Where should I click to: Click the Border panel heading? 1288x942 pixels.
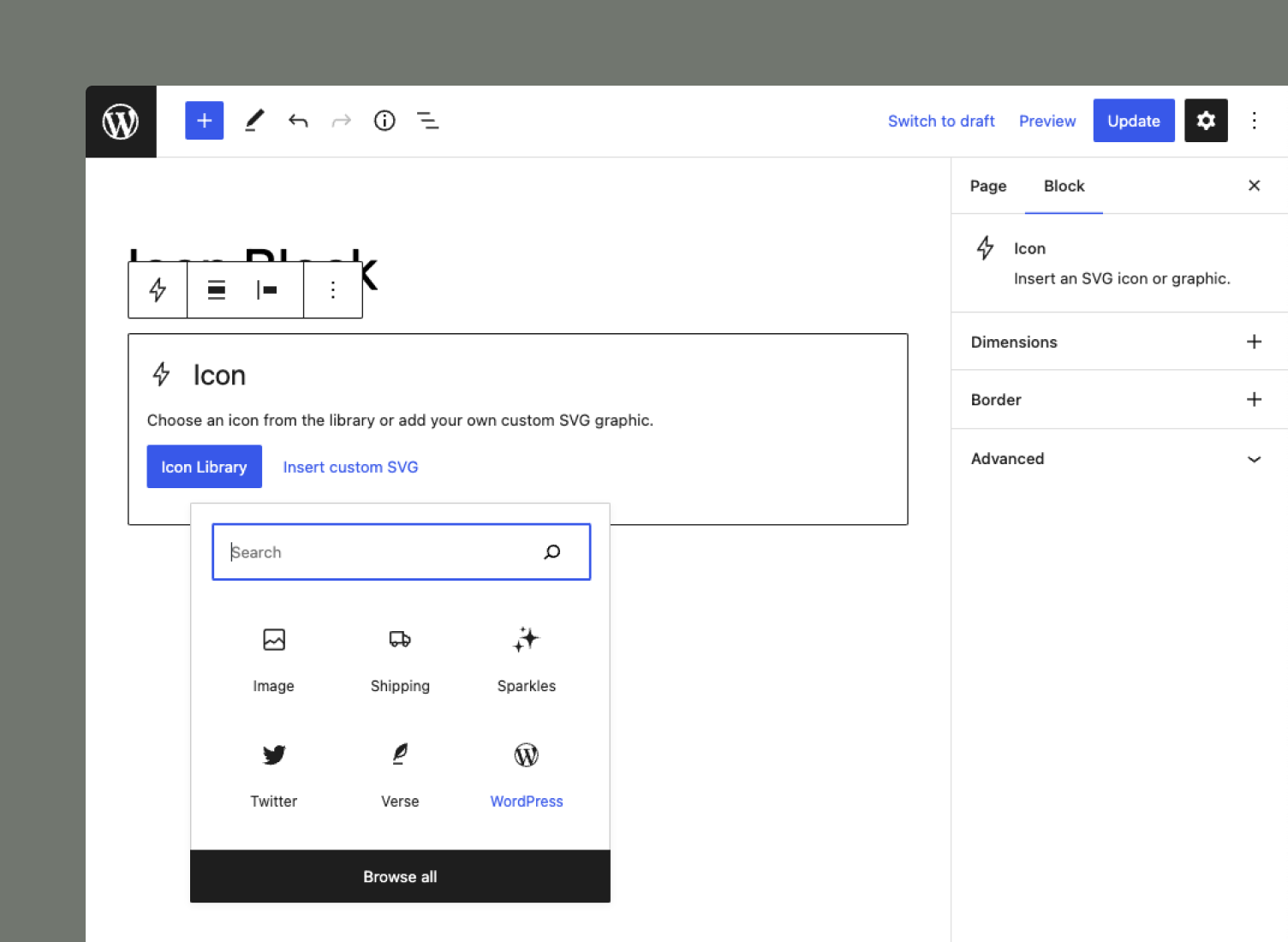pyautogui.click(x=996, y=400)
